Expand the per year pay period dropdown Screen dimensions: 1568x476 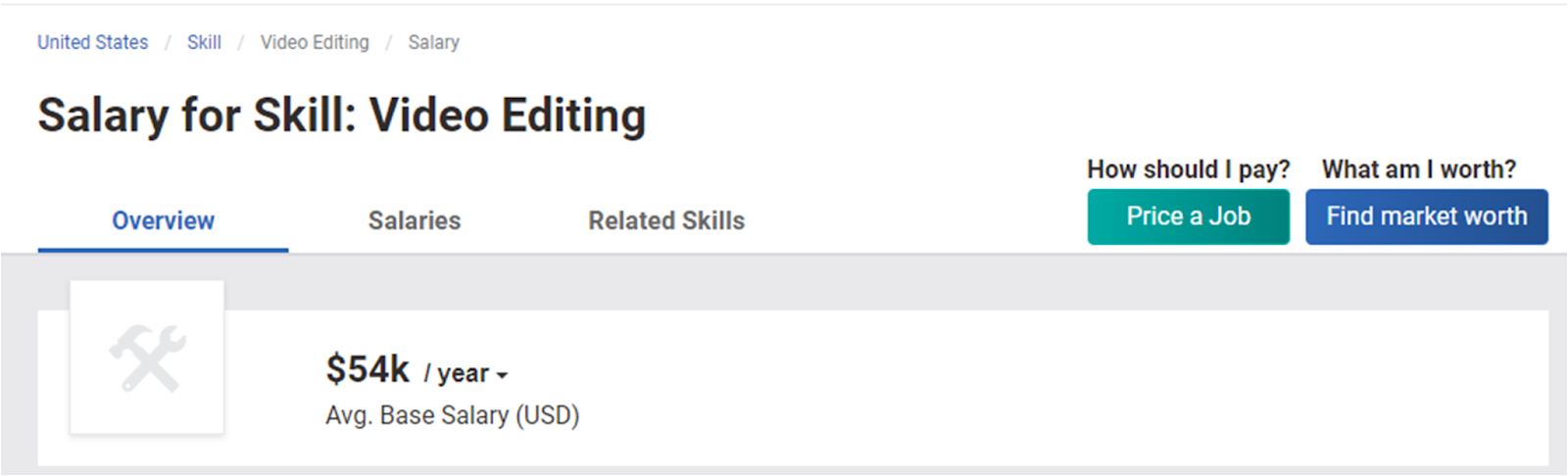coord(465,373)
